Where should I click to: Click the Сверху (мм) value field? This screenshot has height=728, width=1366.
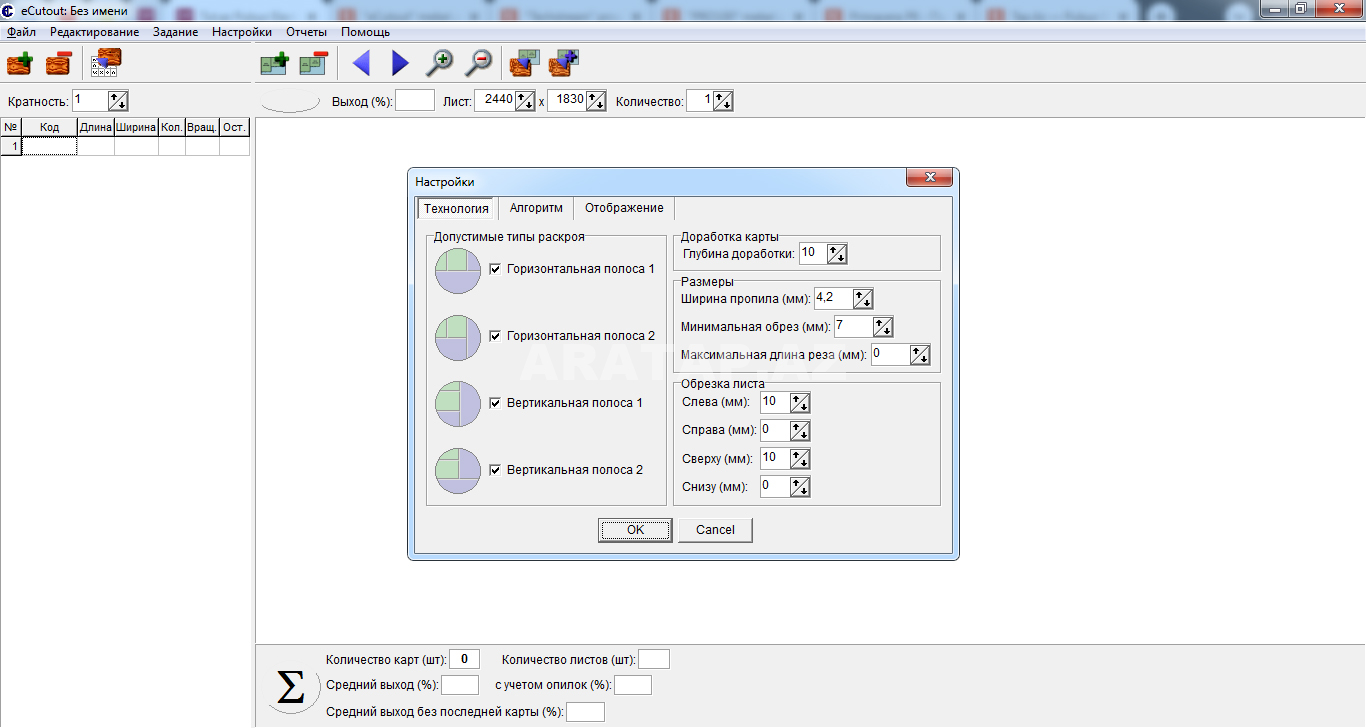pos(775,459)
